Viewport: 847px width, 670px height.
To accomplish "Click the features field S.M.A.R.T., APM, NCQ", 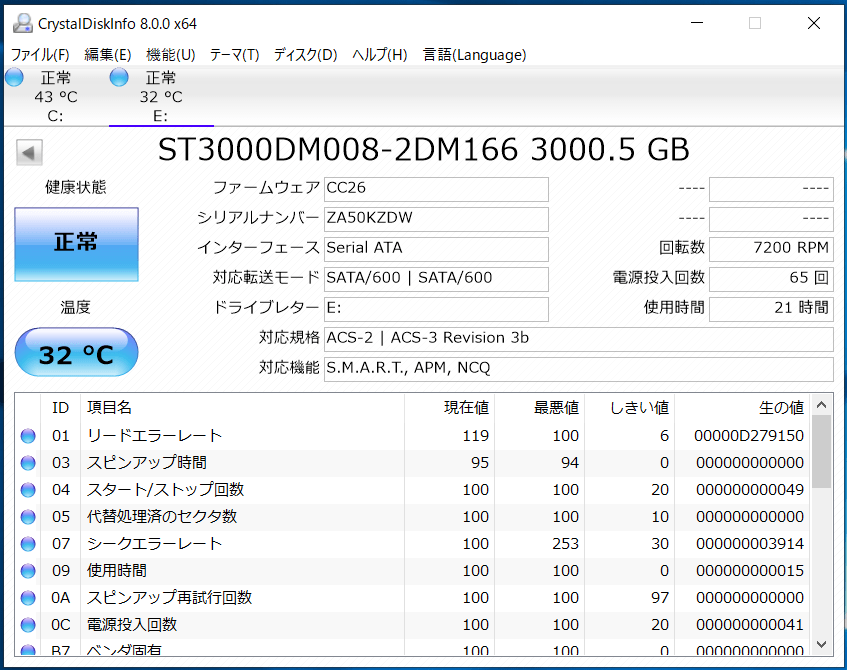I will click(579, 369).
